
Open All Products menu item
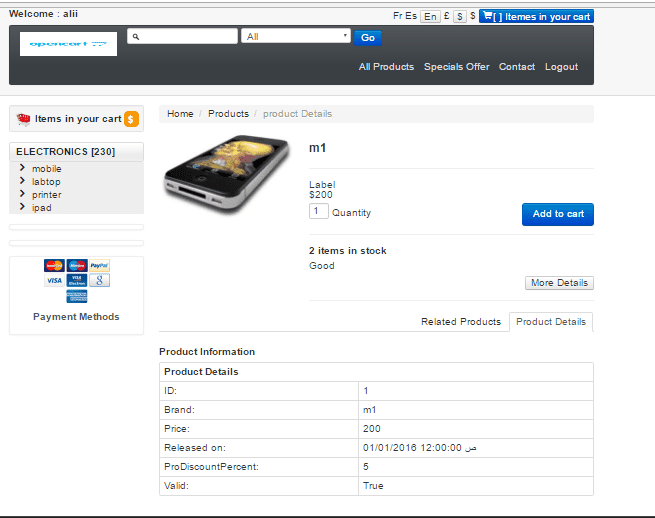[x=386, y=67]
